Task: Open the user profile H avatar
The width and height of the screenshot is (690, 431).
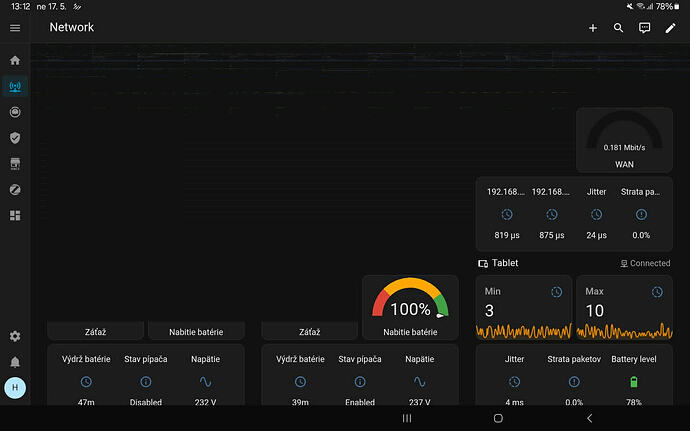Action: (15, 388)
